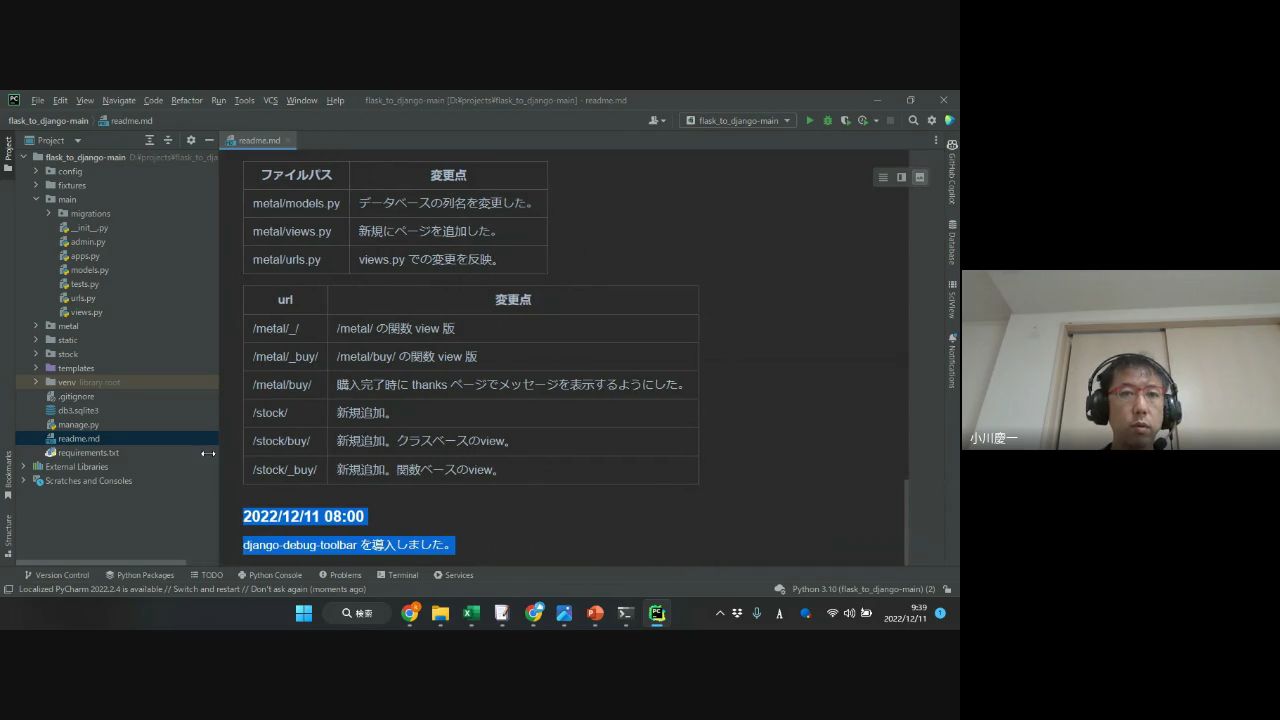Open Project panel options gear
This screenshot has height=720, width=1280.
[x=191, y=141]
